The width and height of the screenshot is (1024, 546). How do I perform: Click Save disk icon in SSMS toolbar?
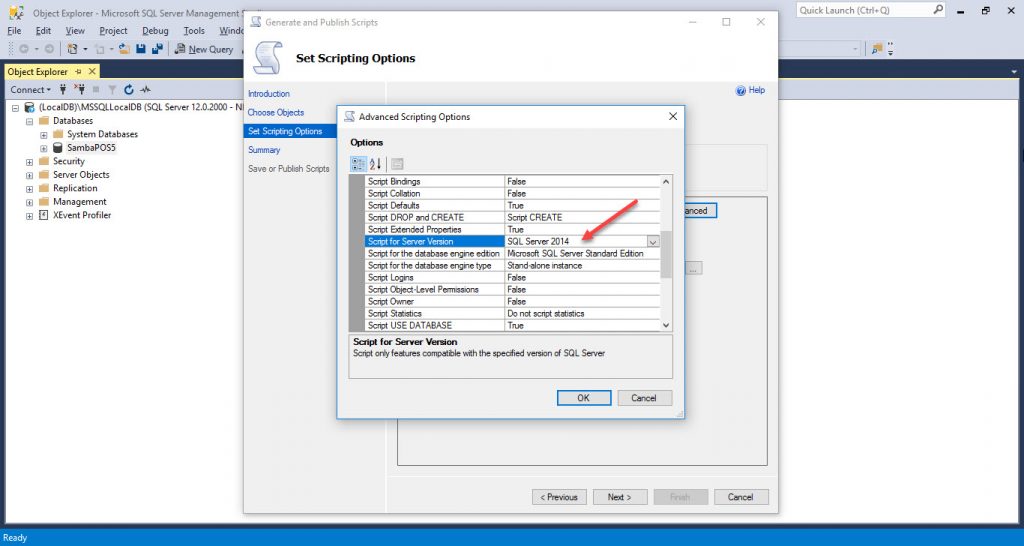pos(141,49)
